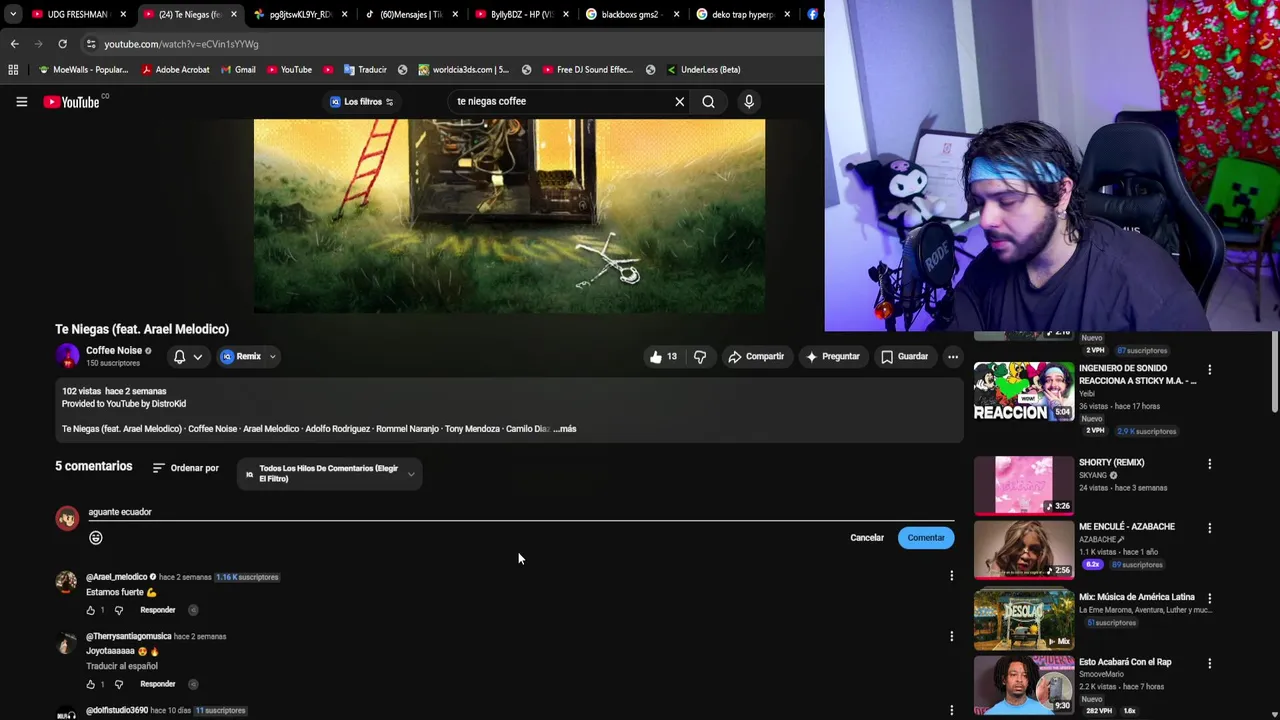
Task: Open the Coffee Noise channel name link
Action: (x=114, y=351)
